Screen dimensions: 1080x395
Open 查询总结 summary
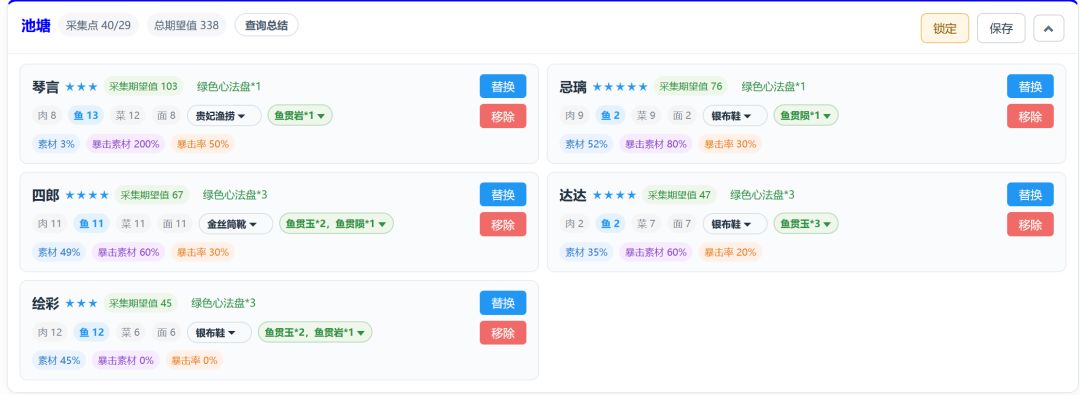[267, 26]
